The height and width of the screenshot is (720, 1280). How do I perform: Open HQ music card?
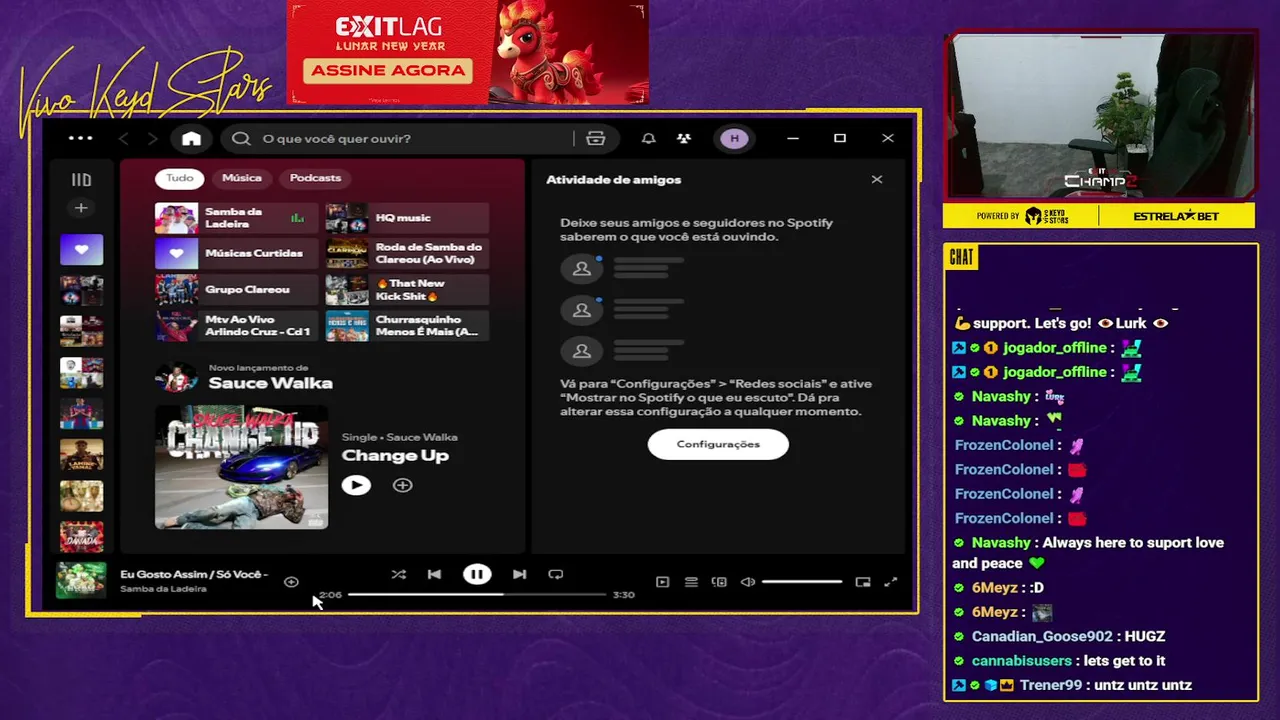(407, 217)
